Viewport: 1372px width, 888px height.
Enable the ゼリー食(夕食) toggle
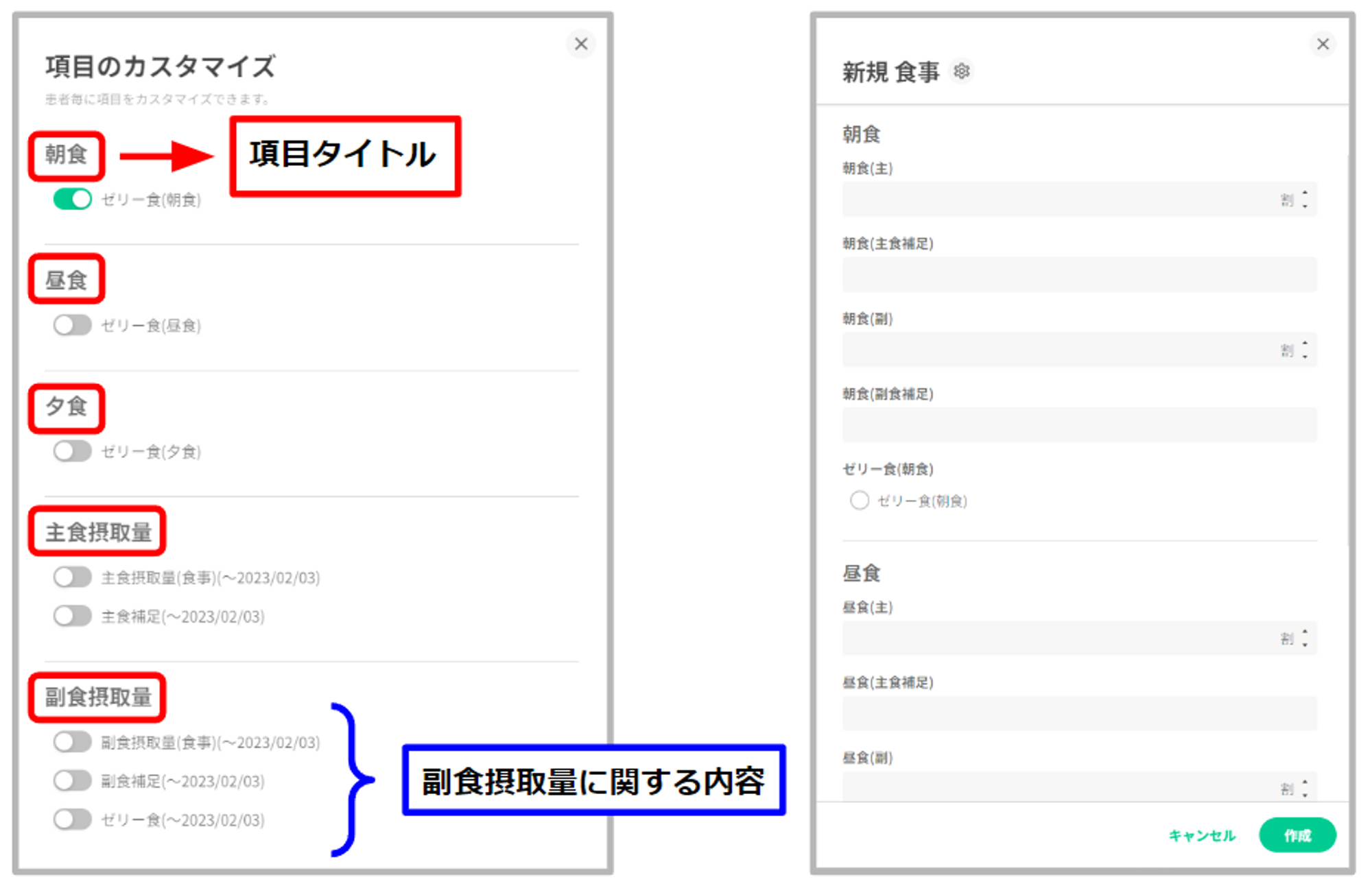(73, 451)
